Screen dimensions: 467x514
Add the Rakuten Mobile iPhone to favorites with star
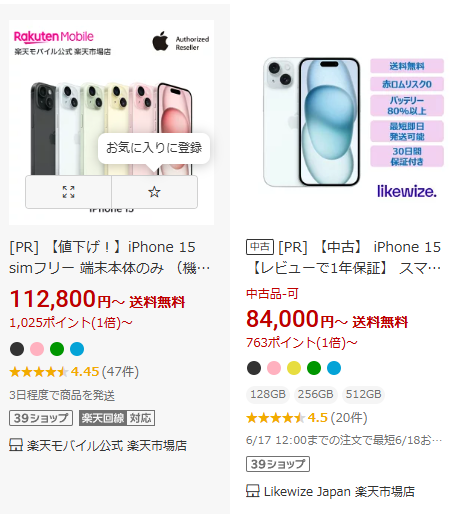click(154, 192)
